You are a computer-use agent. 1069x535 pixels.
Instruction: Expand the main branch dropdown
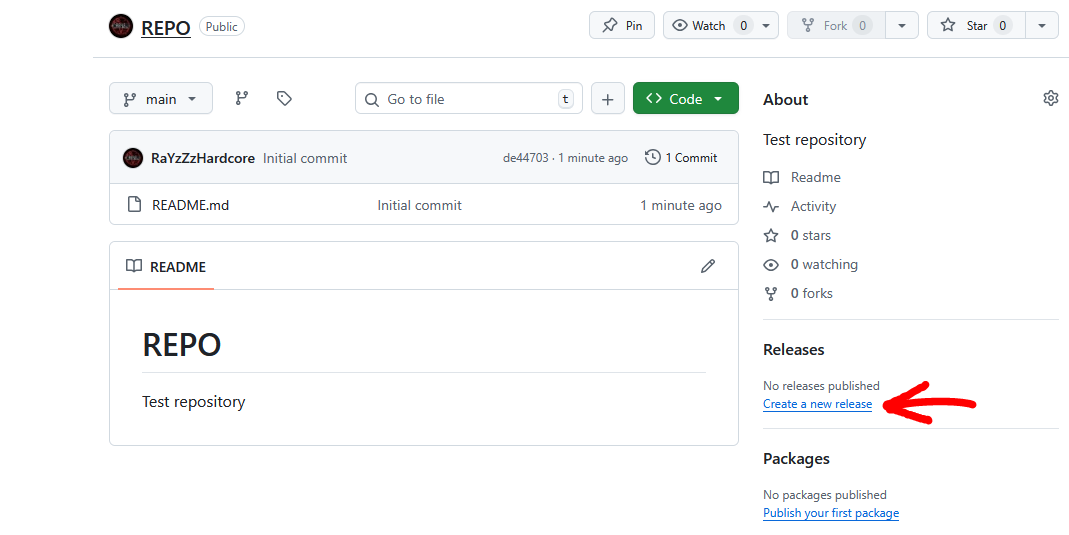point(161,99)
